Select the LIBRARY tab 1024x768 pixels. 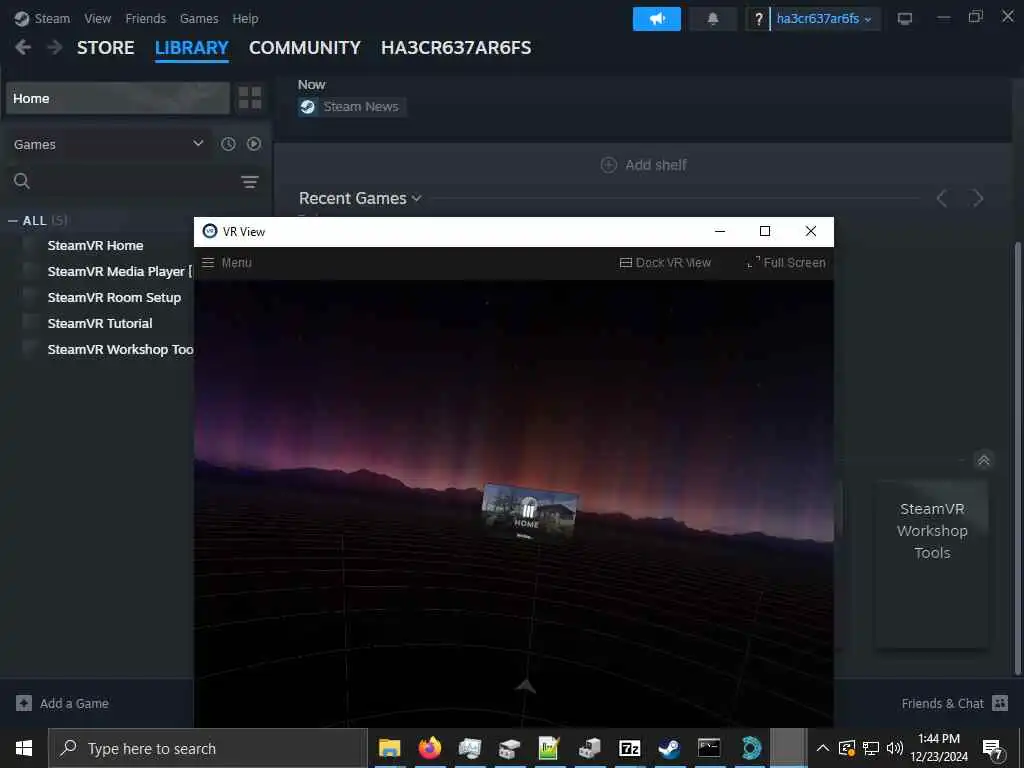192,48
